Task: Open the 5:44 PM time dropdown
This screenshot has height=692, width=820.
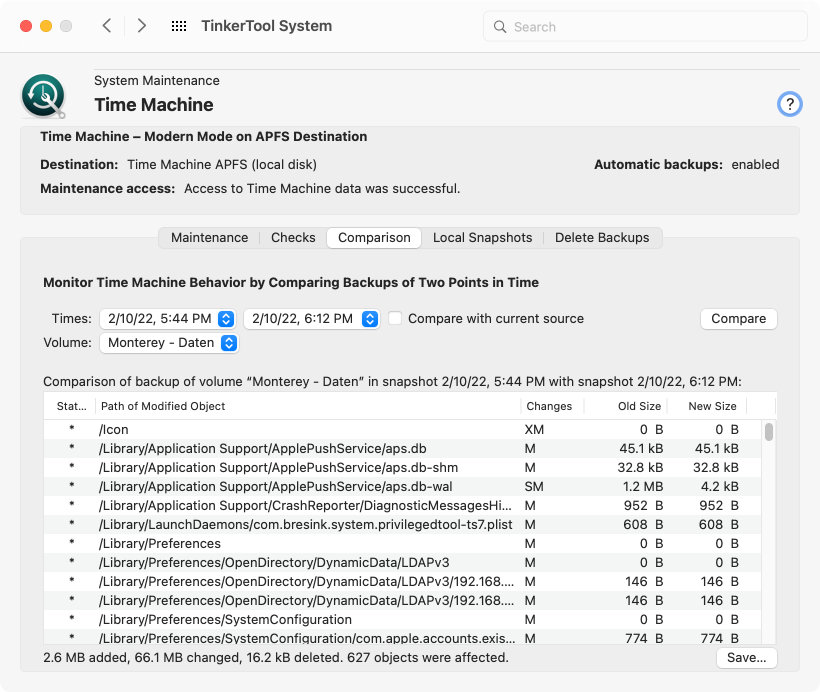Action: 168,319
